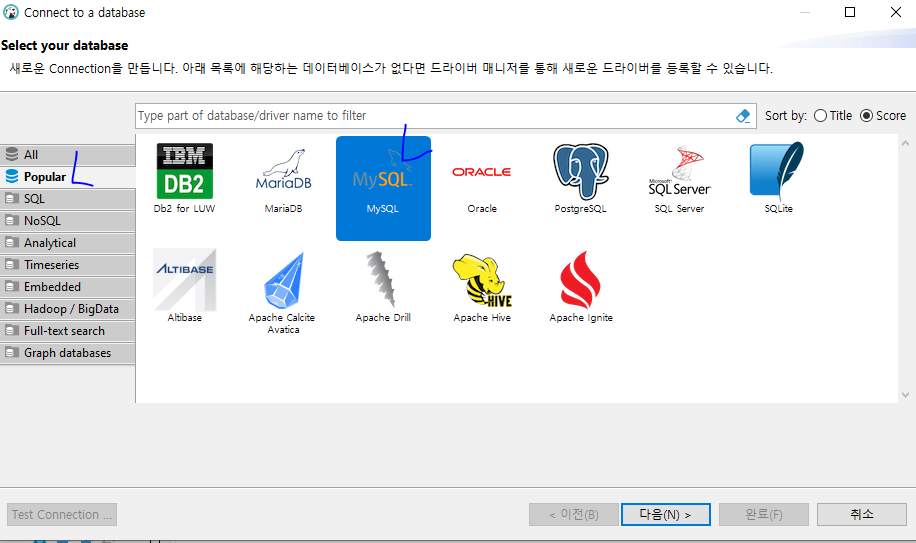The width and height of the screenshot is (916, 543).
Task: Open the Graph databases category
Action: click(x=68, y=353)
